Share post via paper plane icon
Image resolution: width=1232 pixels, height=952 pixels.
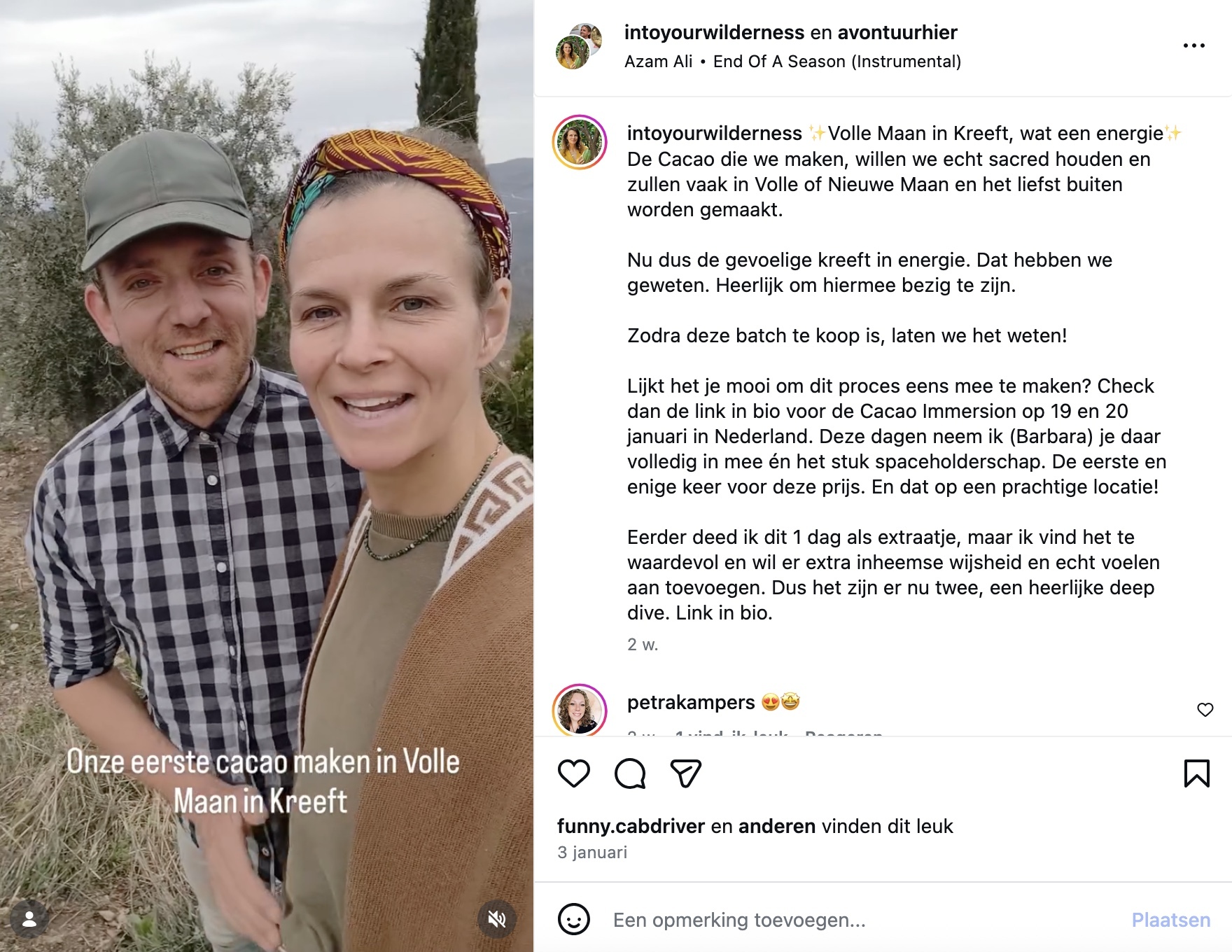686,773
